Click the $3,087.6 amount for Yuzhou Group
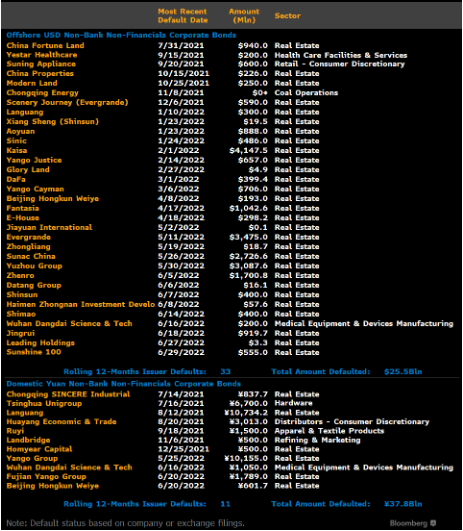The height and width of the screenshot is (531, 463). point(248,266)
